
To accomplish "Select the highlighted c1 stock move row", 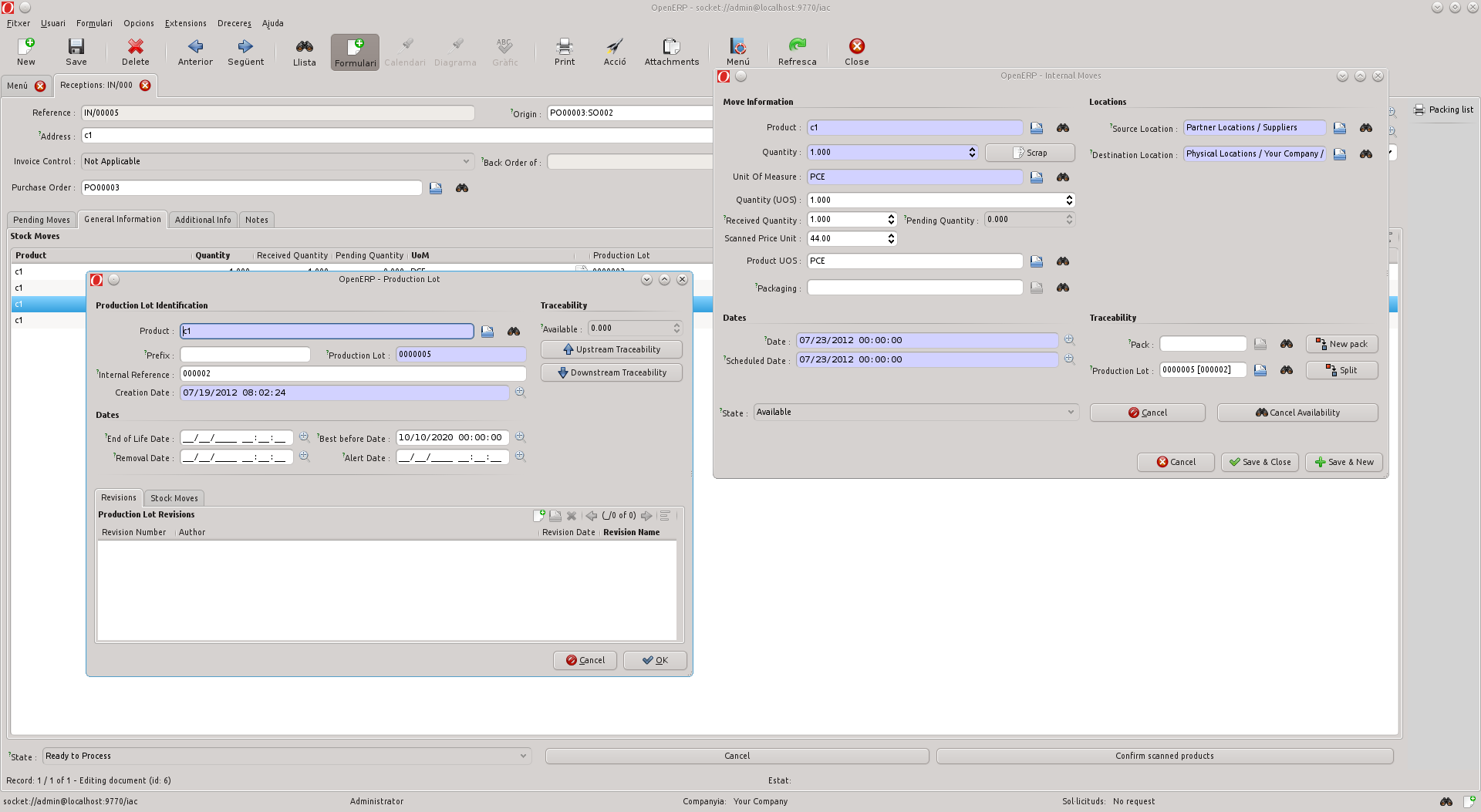I will pos(48,305).
